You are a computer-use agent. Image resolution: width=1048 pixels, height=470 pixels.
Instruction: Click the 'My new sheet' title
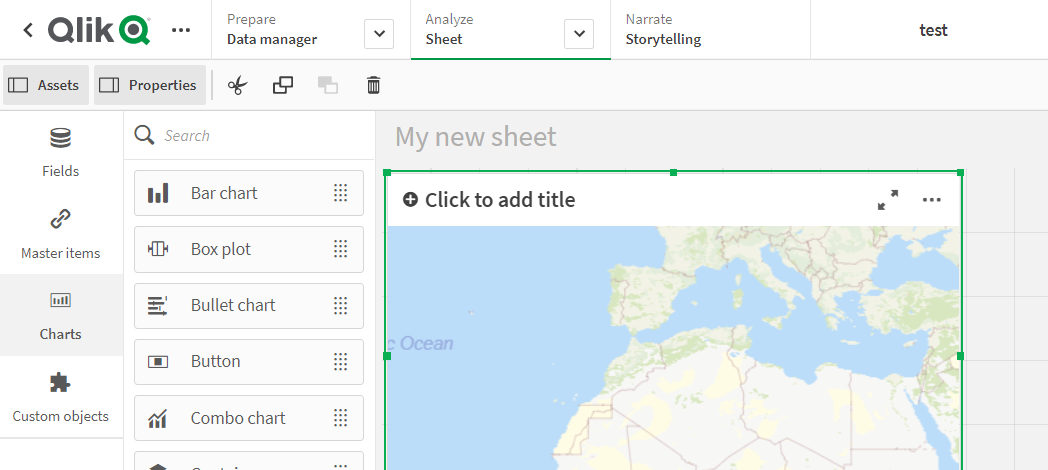tap(475, 136)
